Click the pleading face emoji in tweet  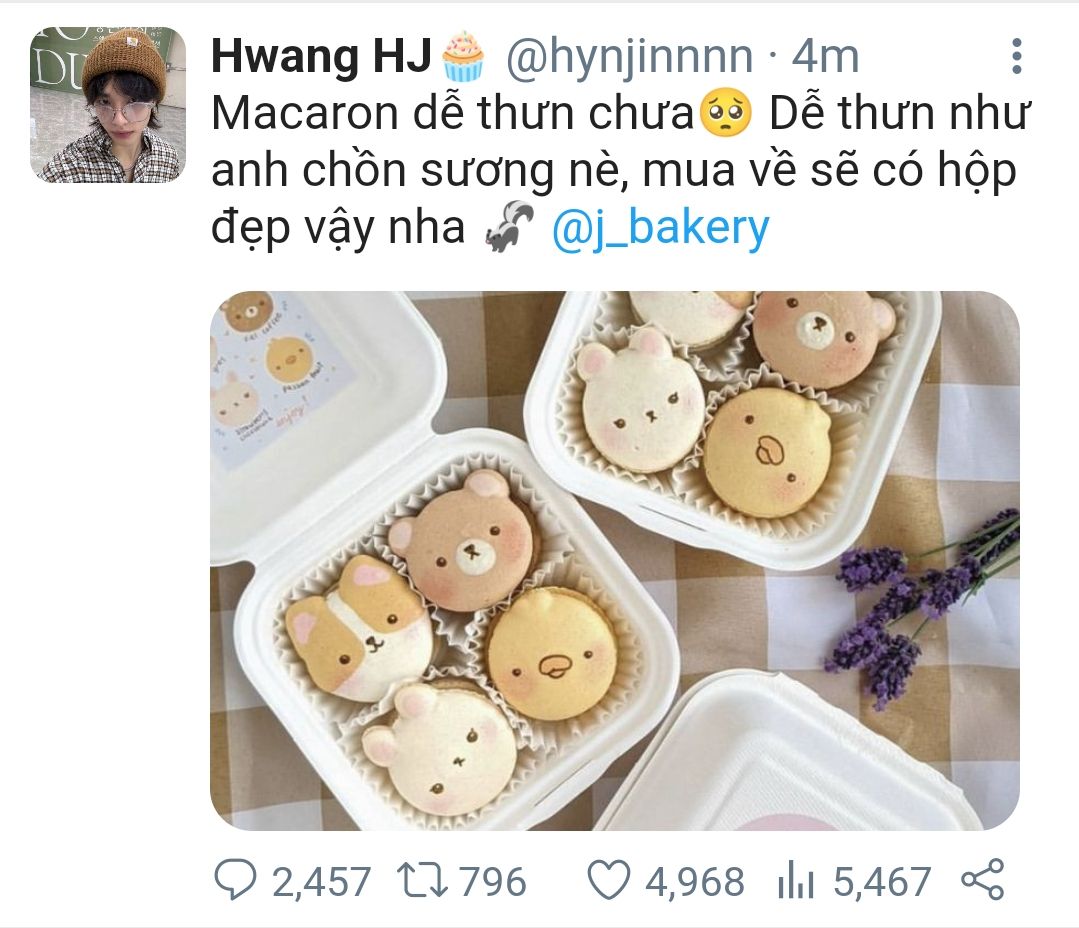coord(726,114)
